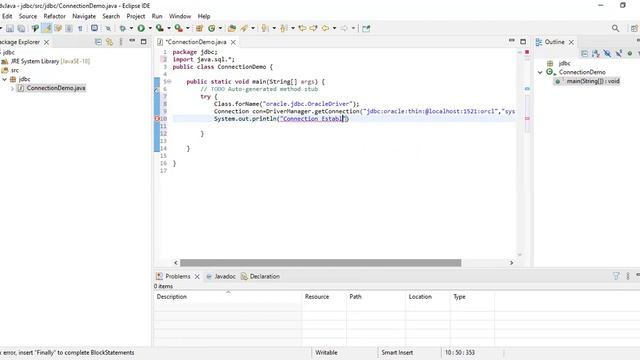Click the Coverage launch icon

coord(160,28)
